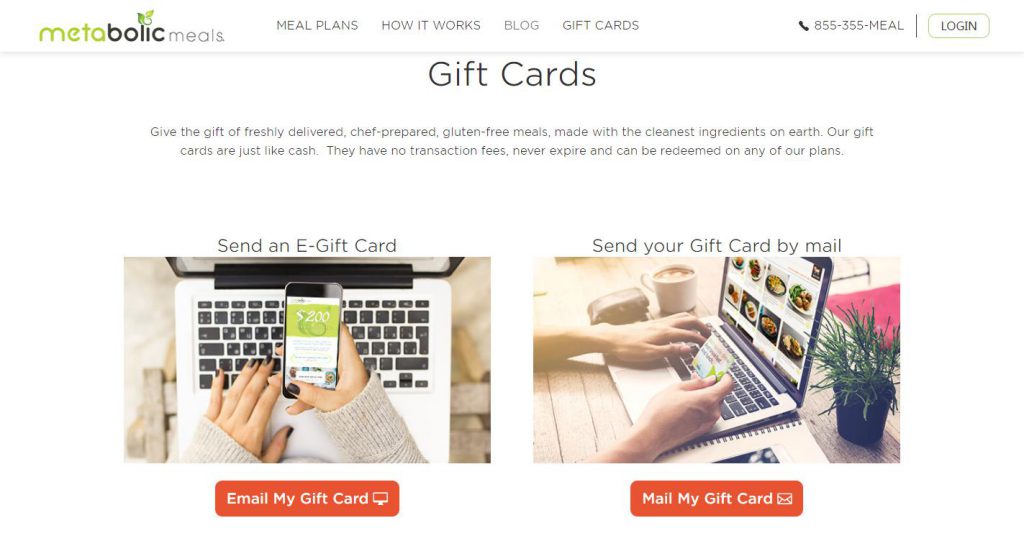Viewport: 1024px width, 559px height.
Task: Click the Login button
Action: [959, 26]
